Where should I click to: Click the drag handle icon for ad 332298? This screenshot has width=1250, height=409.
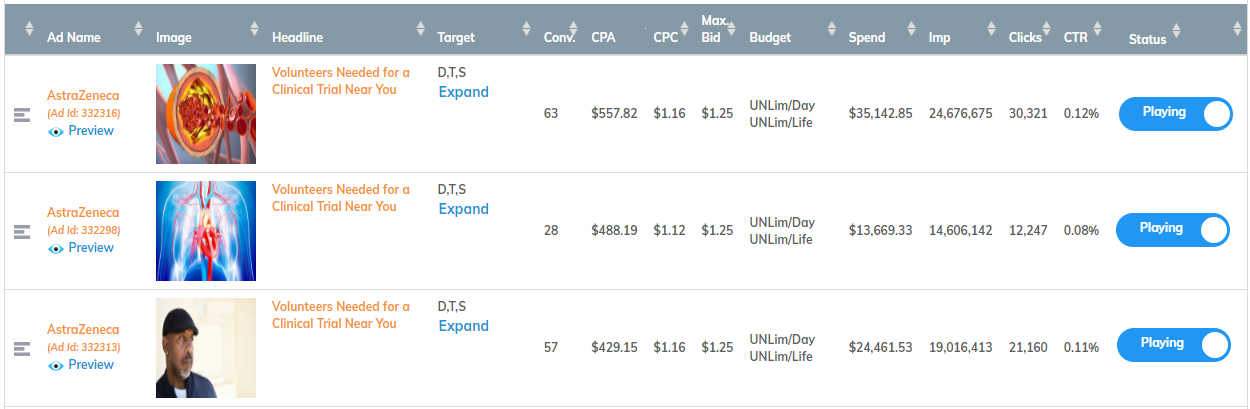coord(22,232)
